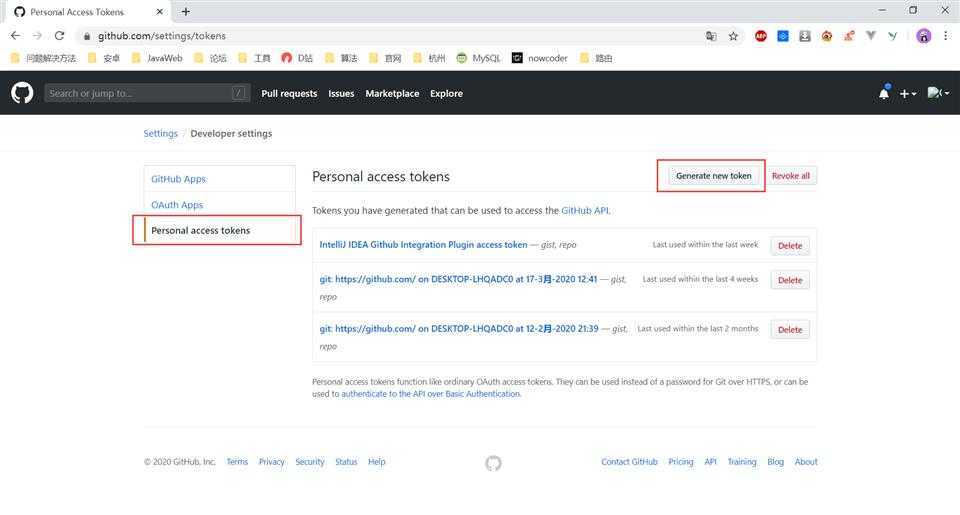Select GitHub Apps in the sidebar
Image resolution: width=960 pixels, height=515 pixels.
point(219,179)
